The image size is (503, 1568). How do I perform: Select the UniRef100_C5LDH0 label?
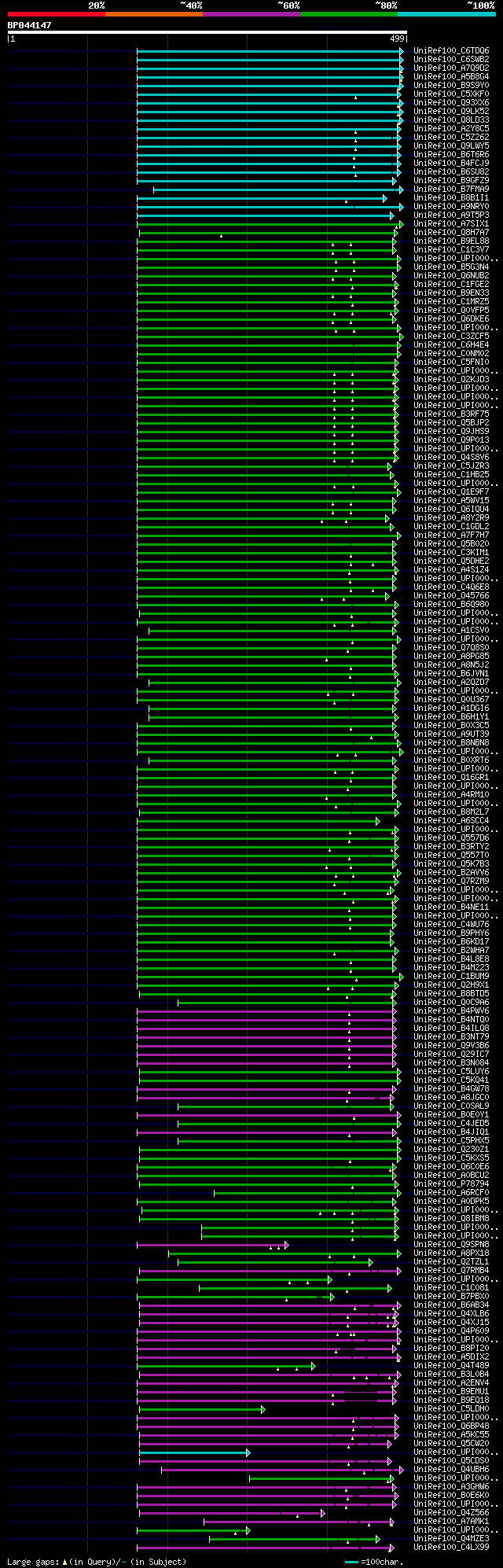tap(451, 1408)
